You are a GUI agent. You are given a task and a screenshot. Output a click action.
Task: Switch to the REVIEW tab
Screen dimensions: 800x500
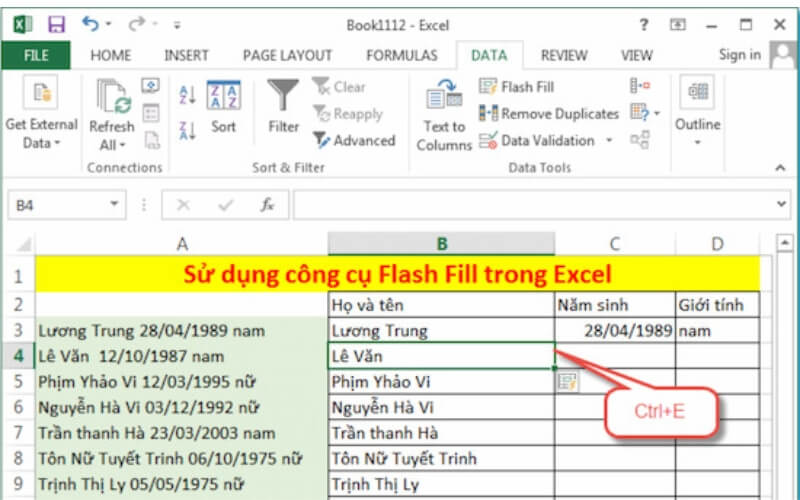click(564, 55)
